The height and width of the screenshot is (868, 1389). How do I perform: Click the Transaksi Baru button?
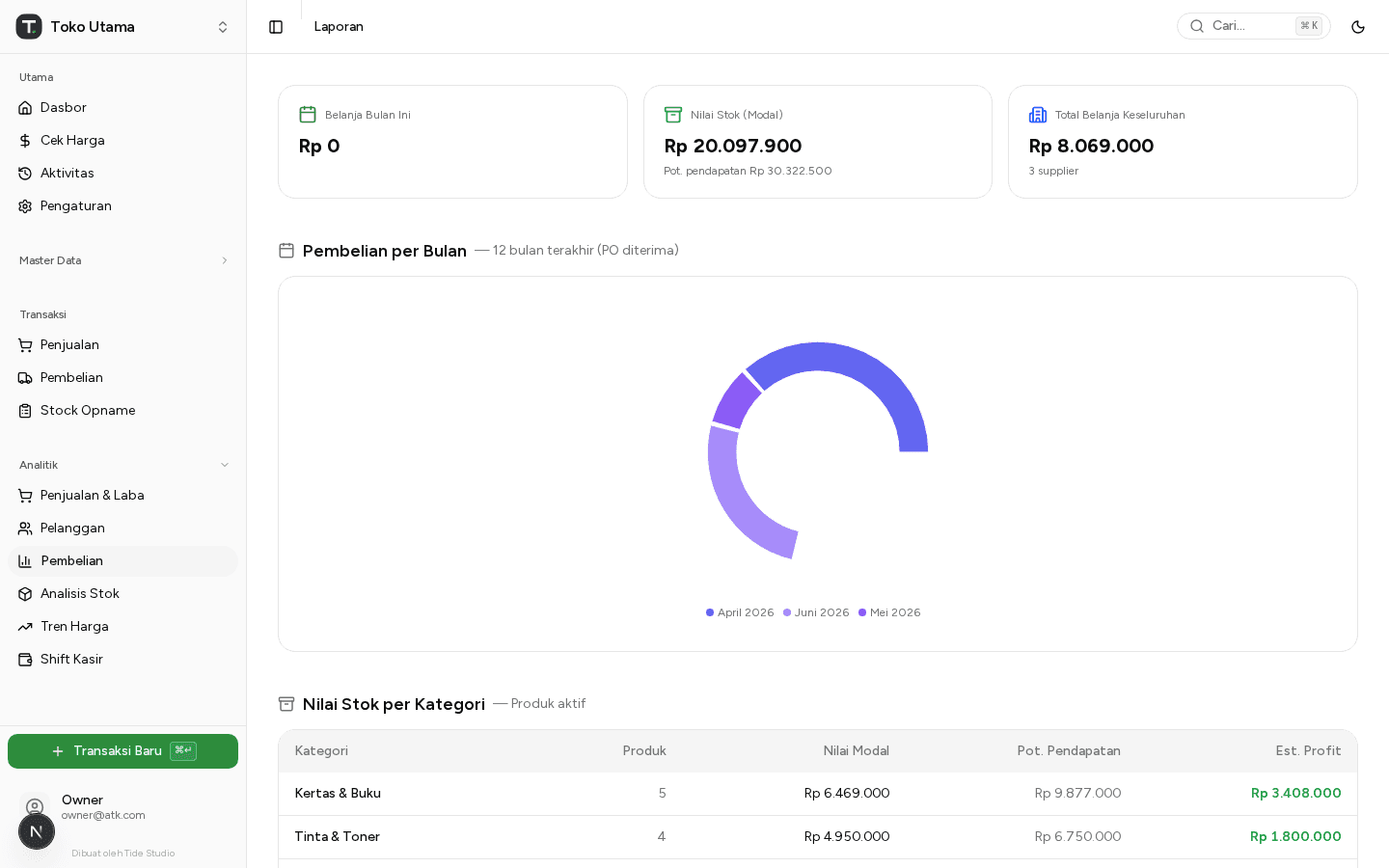click(x=123, y=751)
